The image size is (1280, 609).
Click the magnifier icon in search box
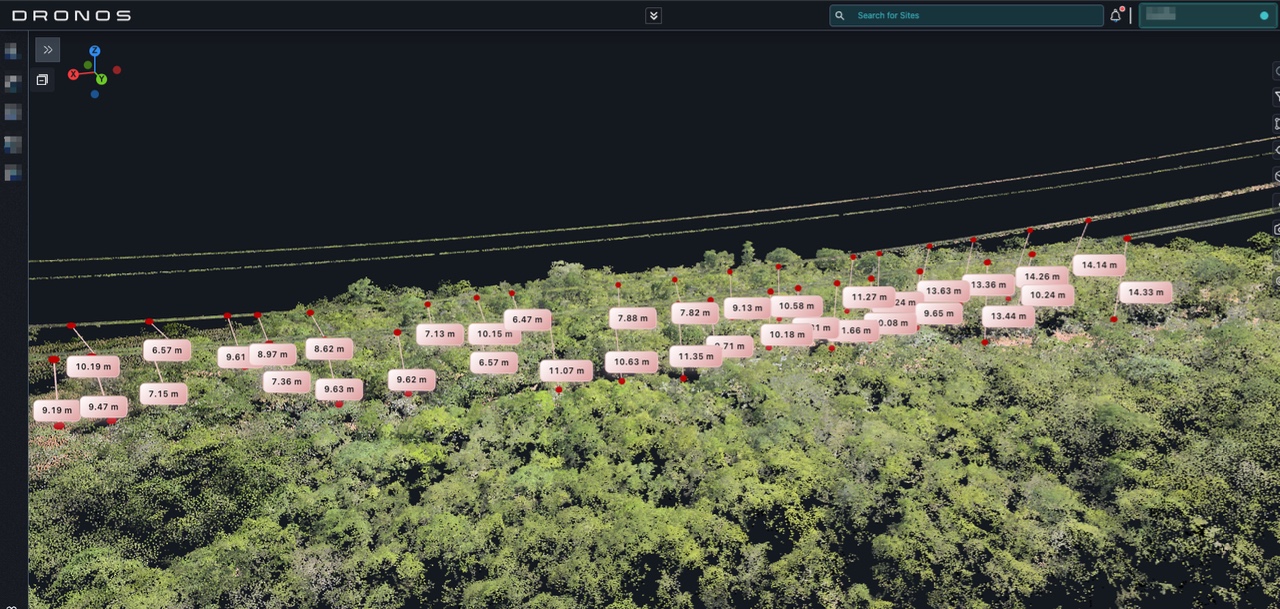point(840,16)
